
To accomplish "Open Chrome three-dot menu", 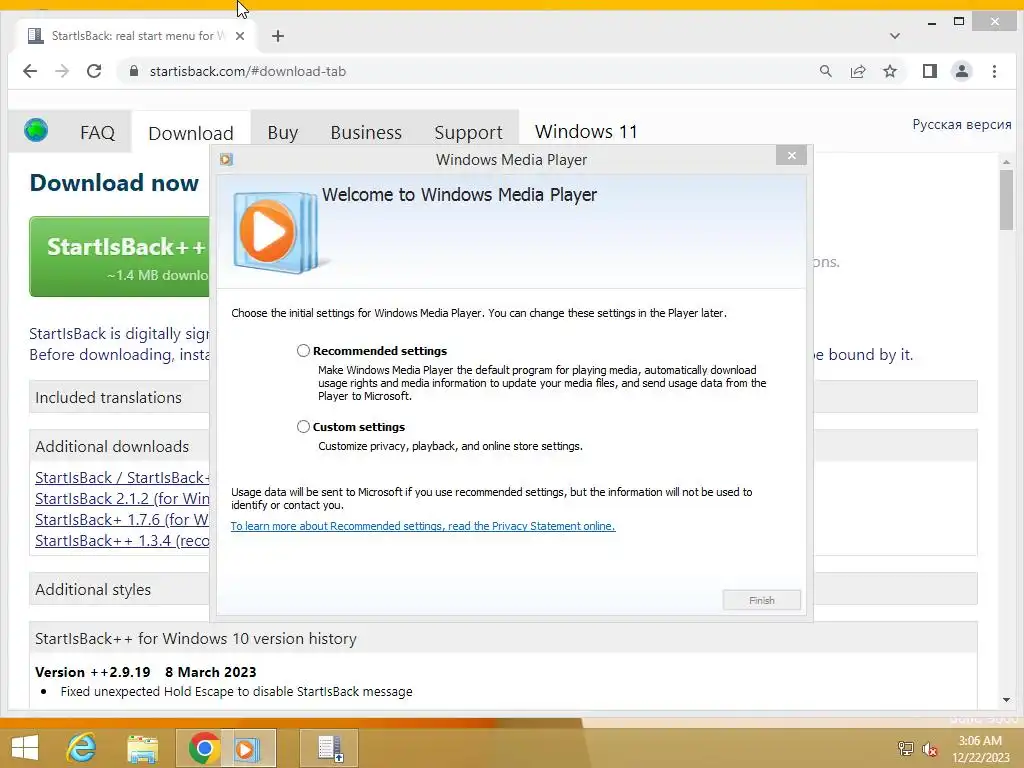I will pos(994,71).
